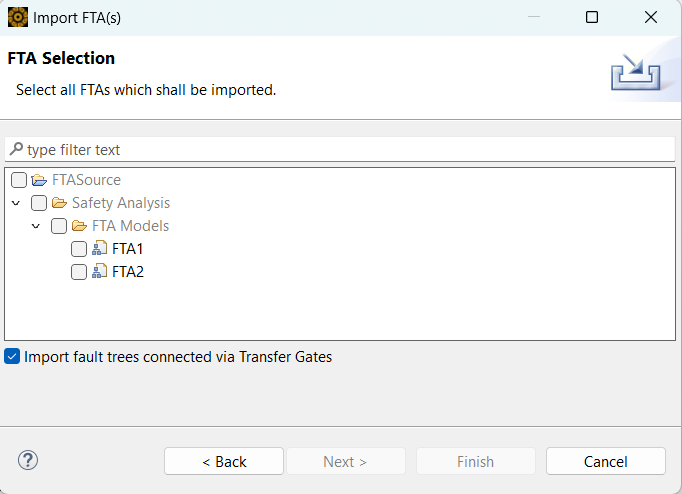Check the FTA1 checkbox
The width and height of the screenshot is (682, 494).
79,249
